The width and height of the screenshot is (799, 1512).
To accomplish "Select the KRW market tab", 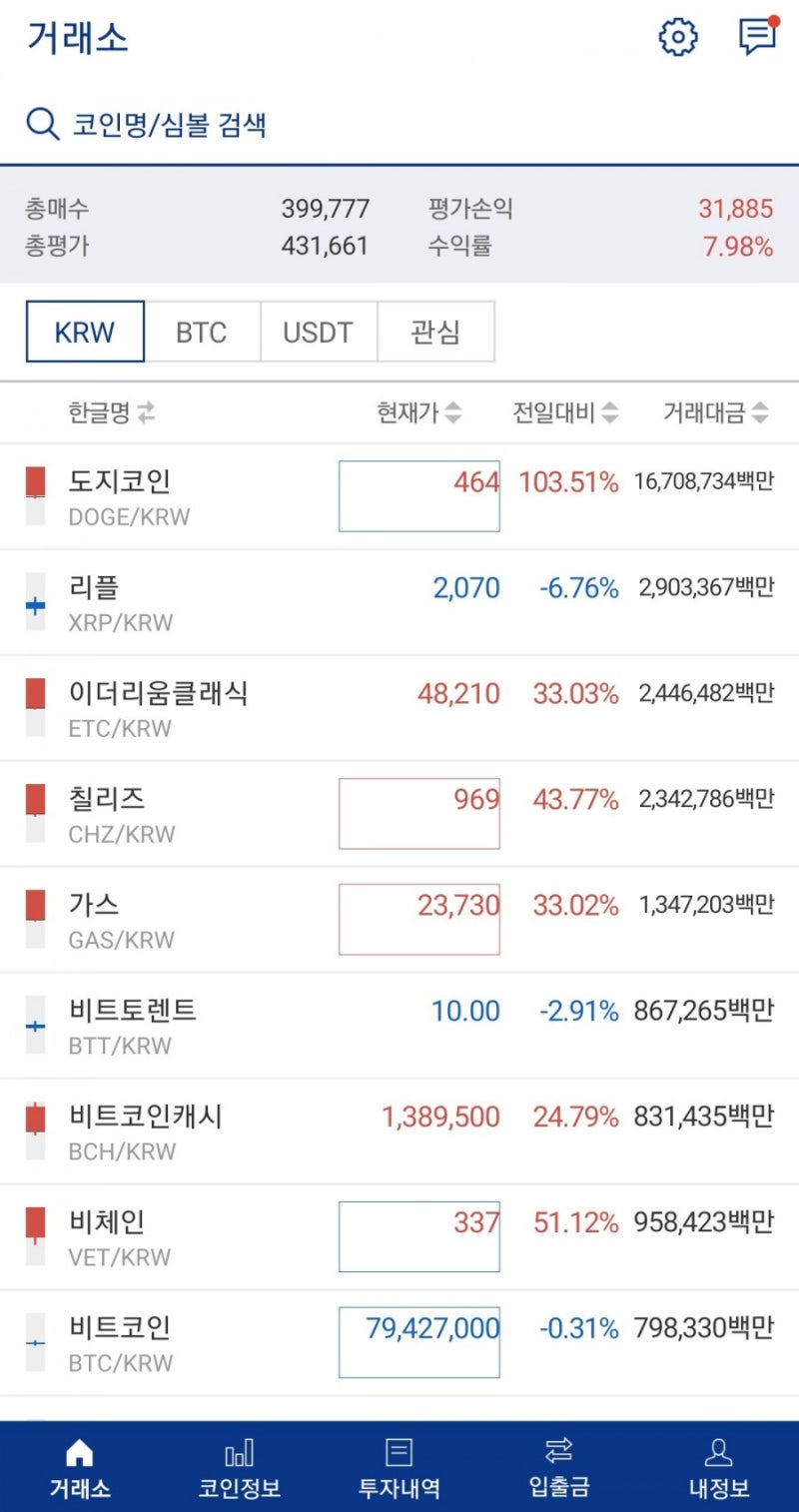I will (84, 332).
